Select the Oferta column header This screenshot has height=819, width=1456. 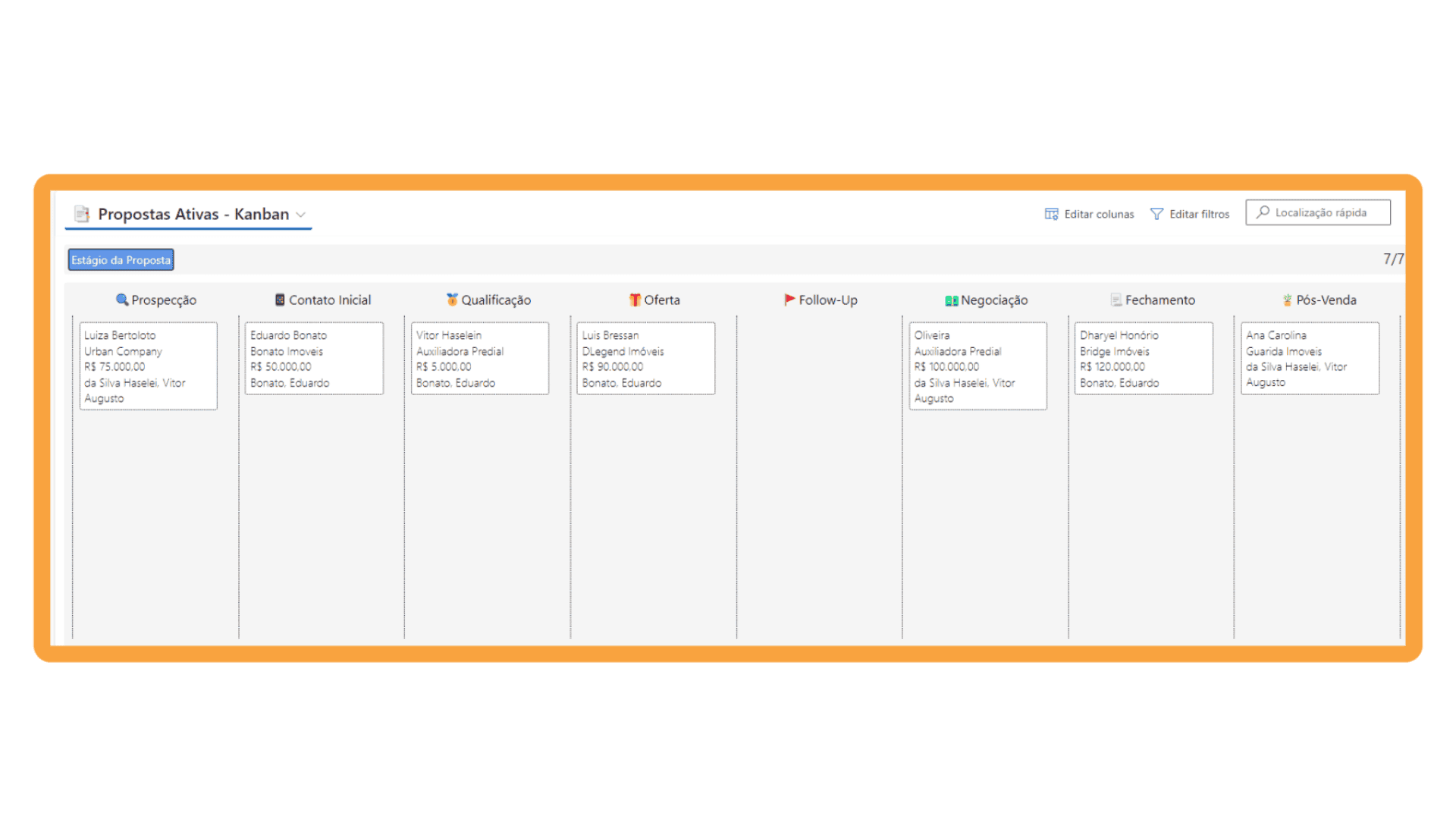pos(654,300)
